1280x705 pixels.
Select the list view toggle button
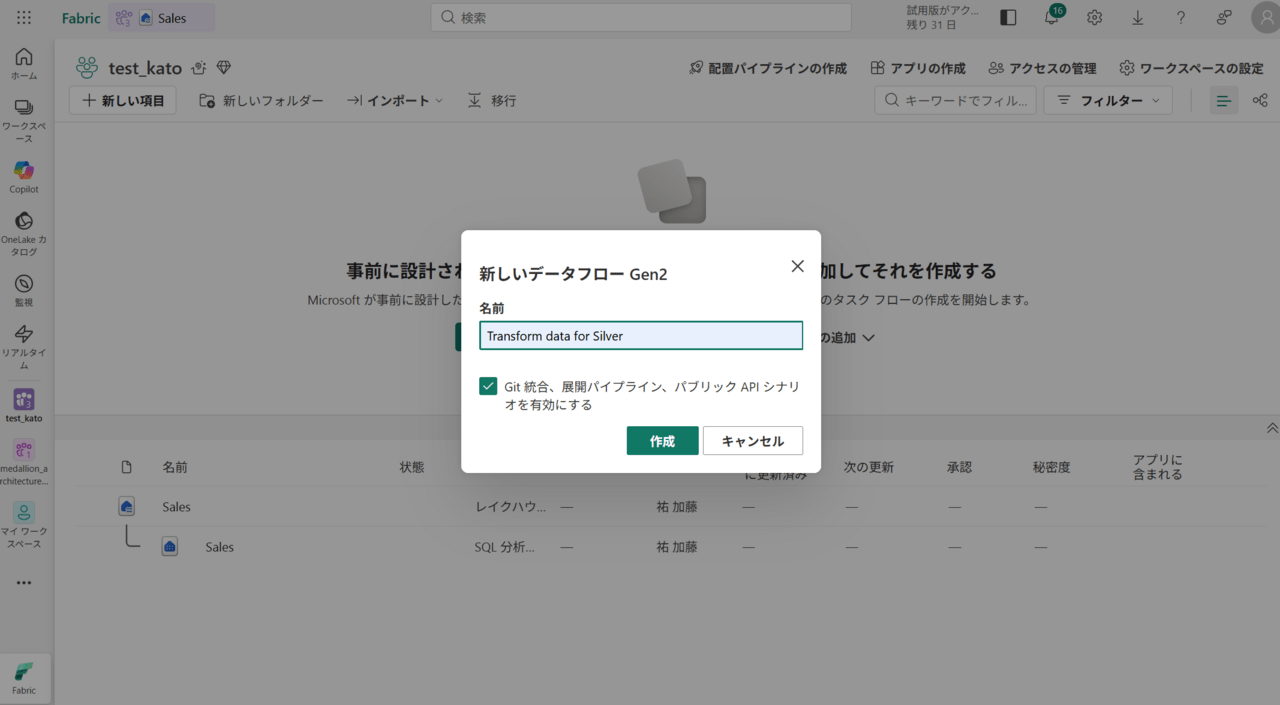pos(1223,100)
